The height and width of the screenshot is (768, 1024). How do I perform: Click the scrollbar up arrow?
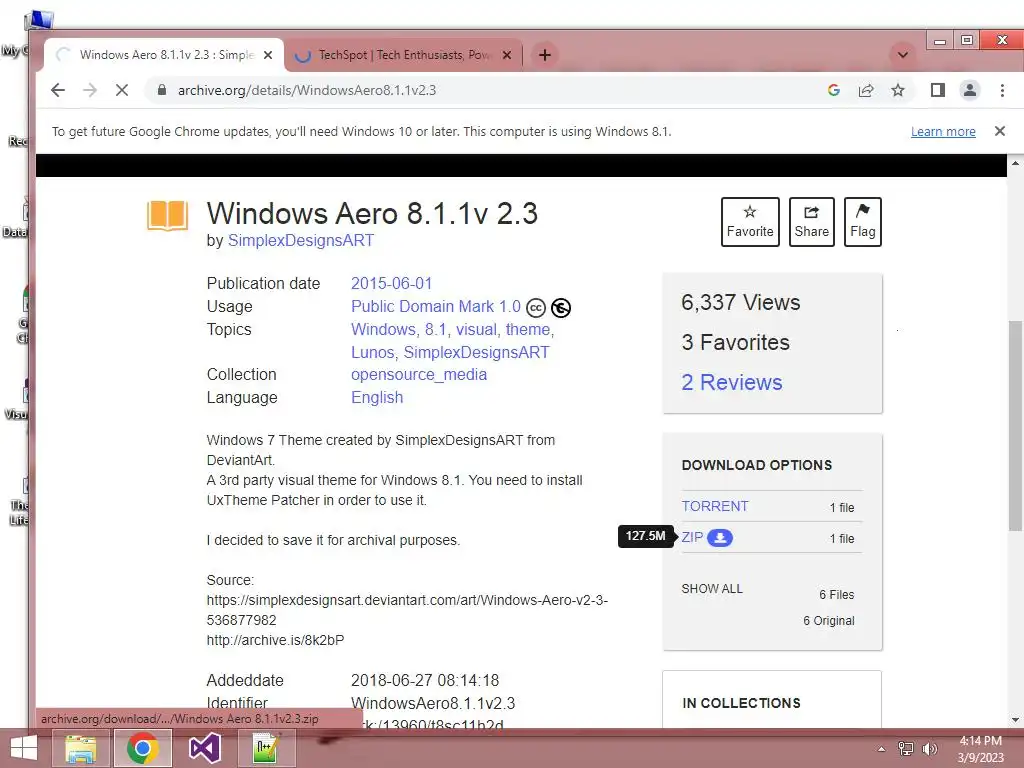pos(1015,162)
